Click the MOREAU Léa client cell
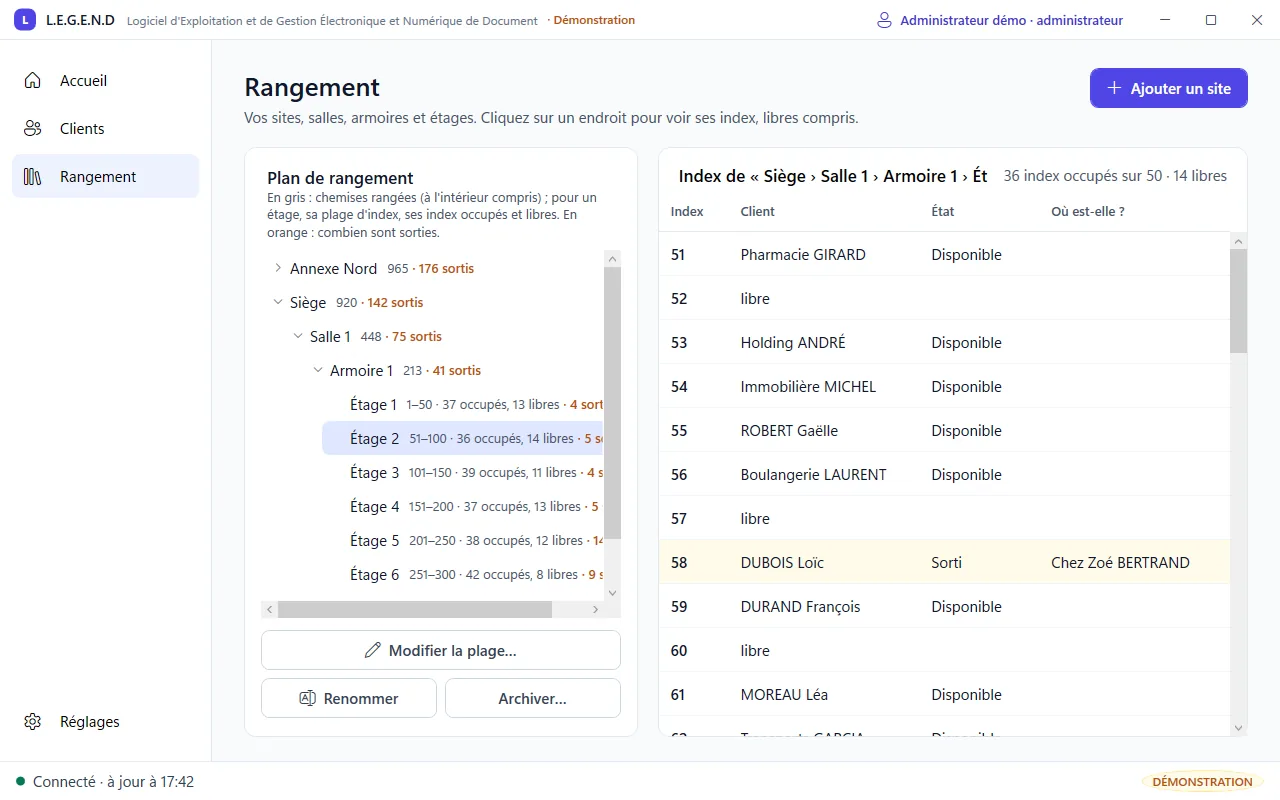The width and height of the screenshot is (1280, 800). (x=784, y=694)
